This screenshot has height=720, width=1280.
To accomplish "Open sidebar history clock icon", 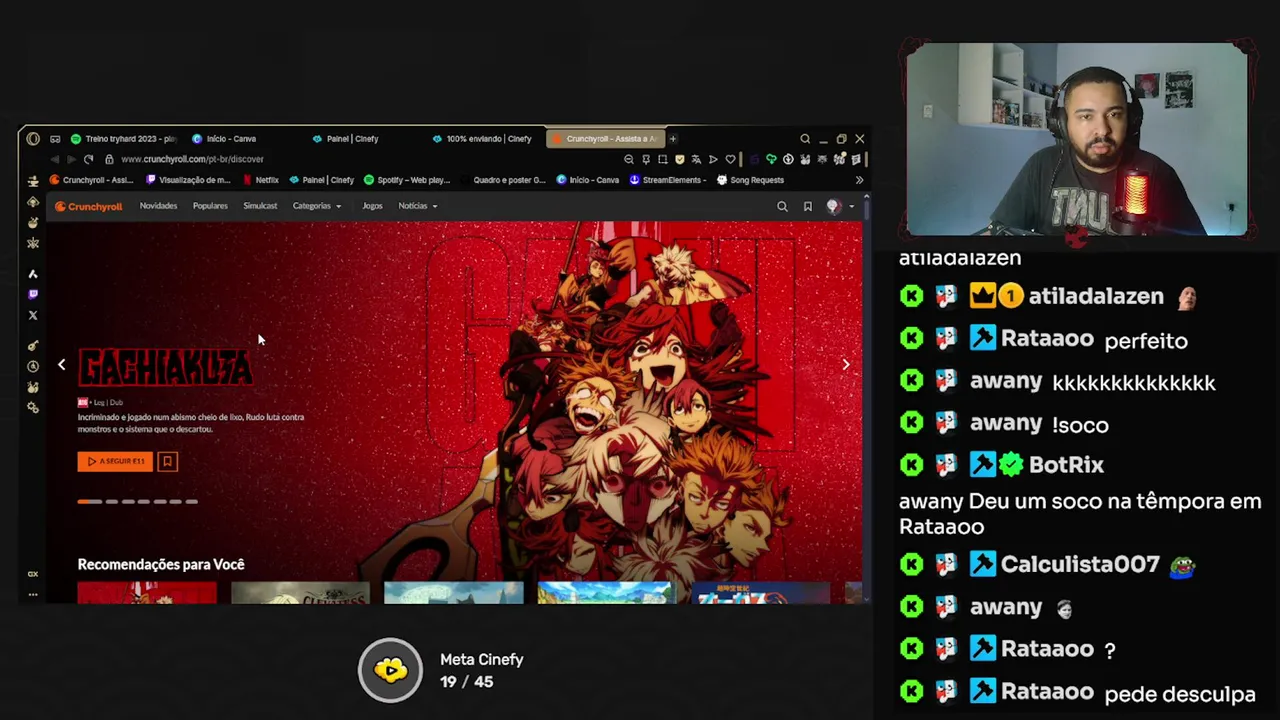I will (33, 366).
